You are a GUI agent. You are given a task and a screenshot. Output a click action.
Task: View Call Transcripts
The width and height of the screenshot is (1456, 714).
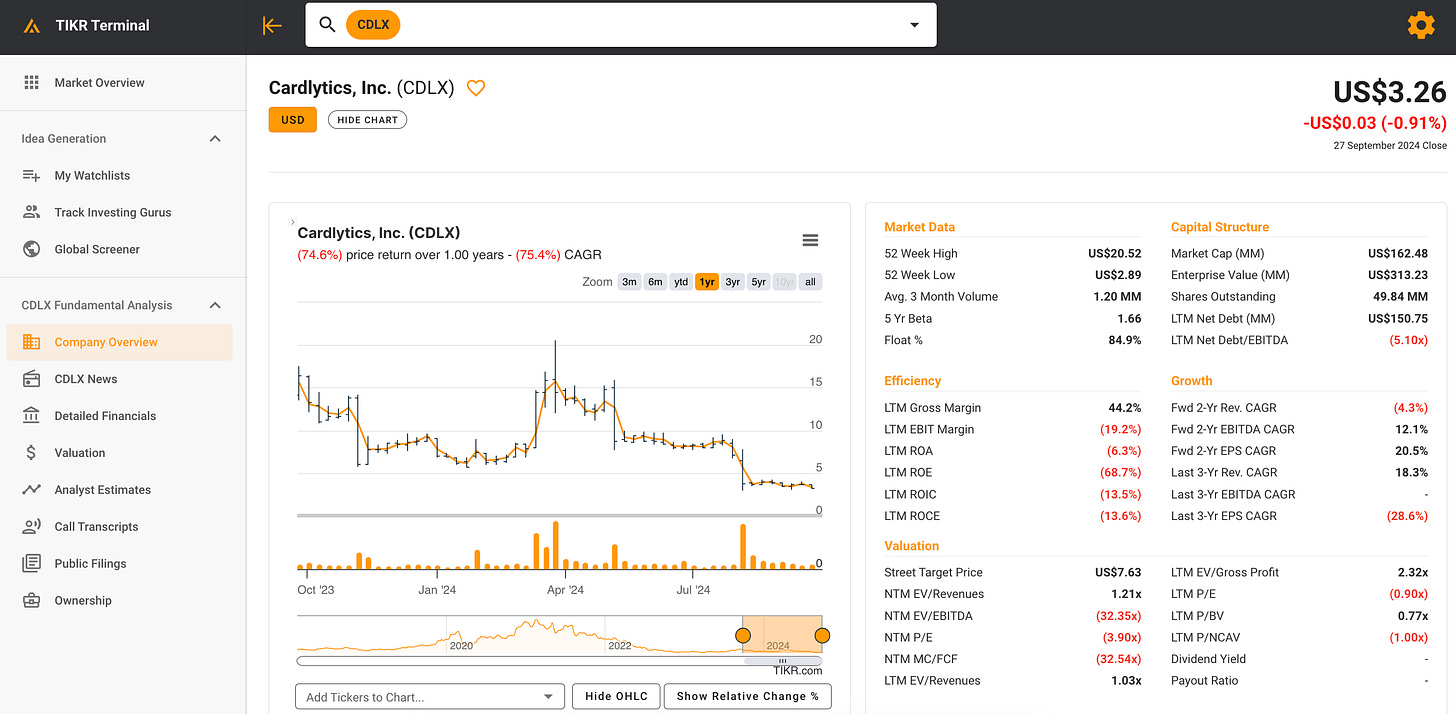point(96,527)
